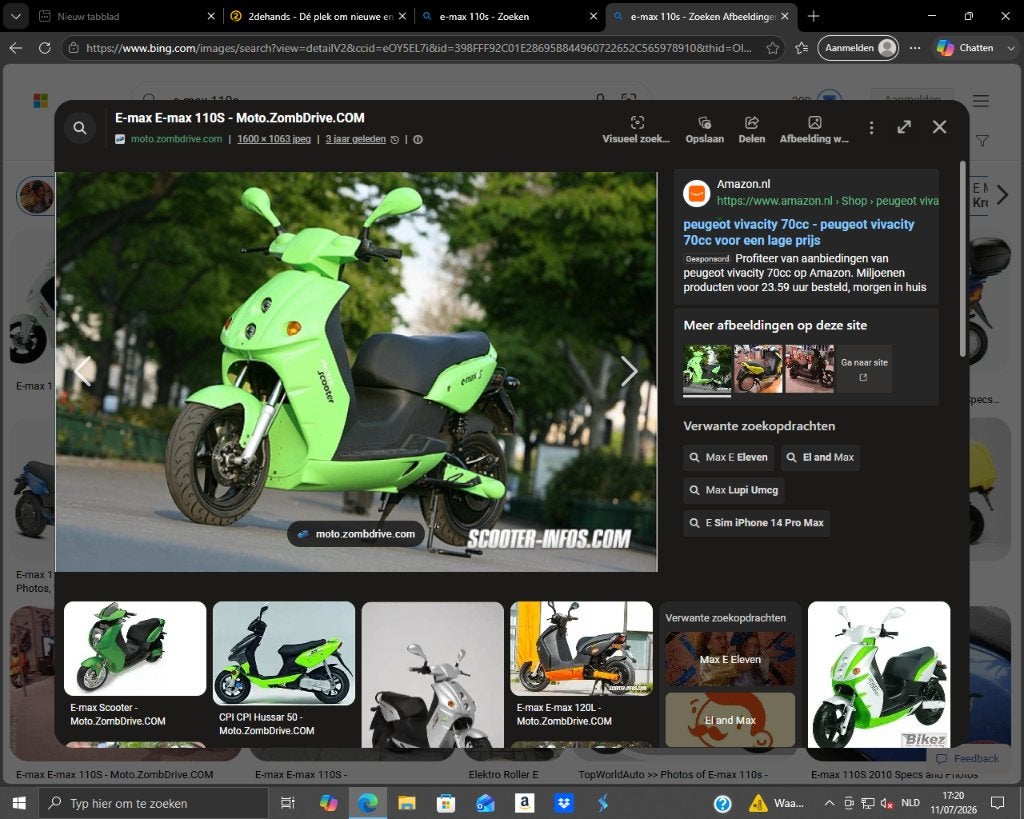Open Max E Eleven image tile
Screen dimensions: 1024x819
(730, 660)
